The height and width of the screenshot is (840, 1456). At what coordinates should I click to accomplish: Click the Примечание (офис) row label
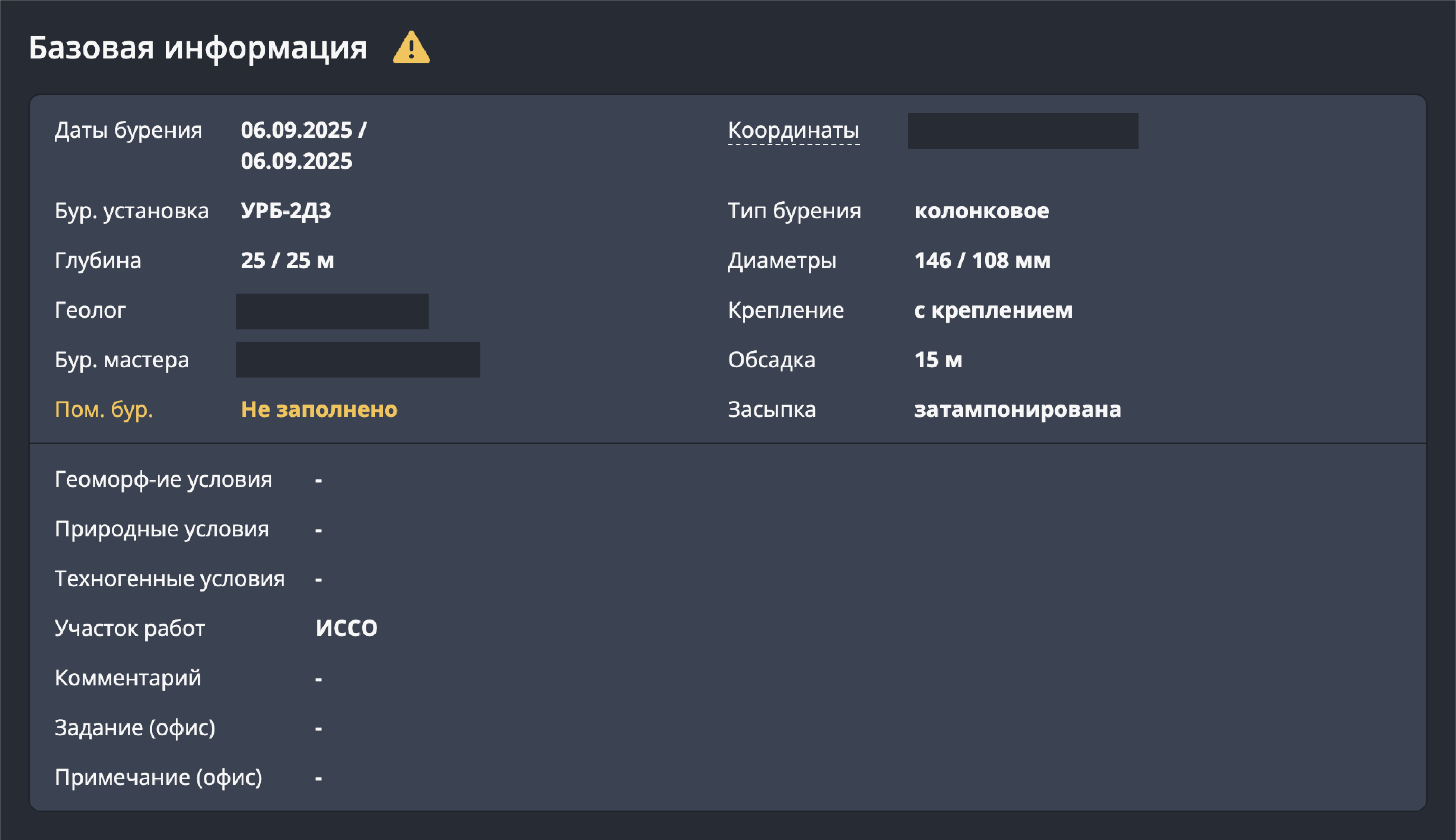coord(159,777)
